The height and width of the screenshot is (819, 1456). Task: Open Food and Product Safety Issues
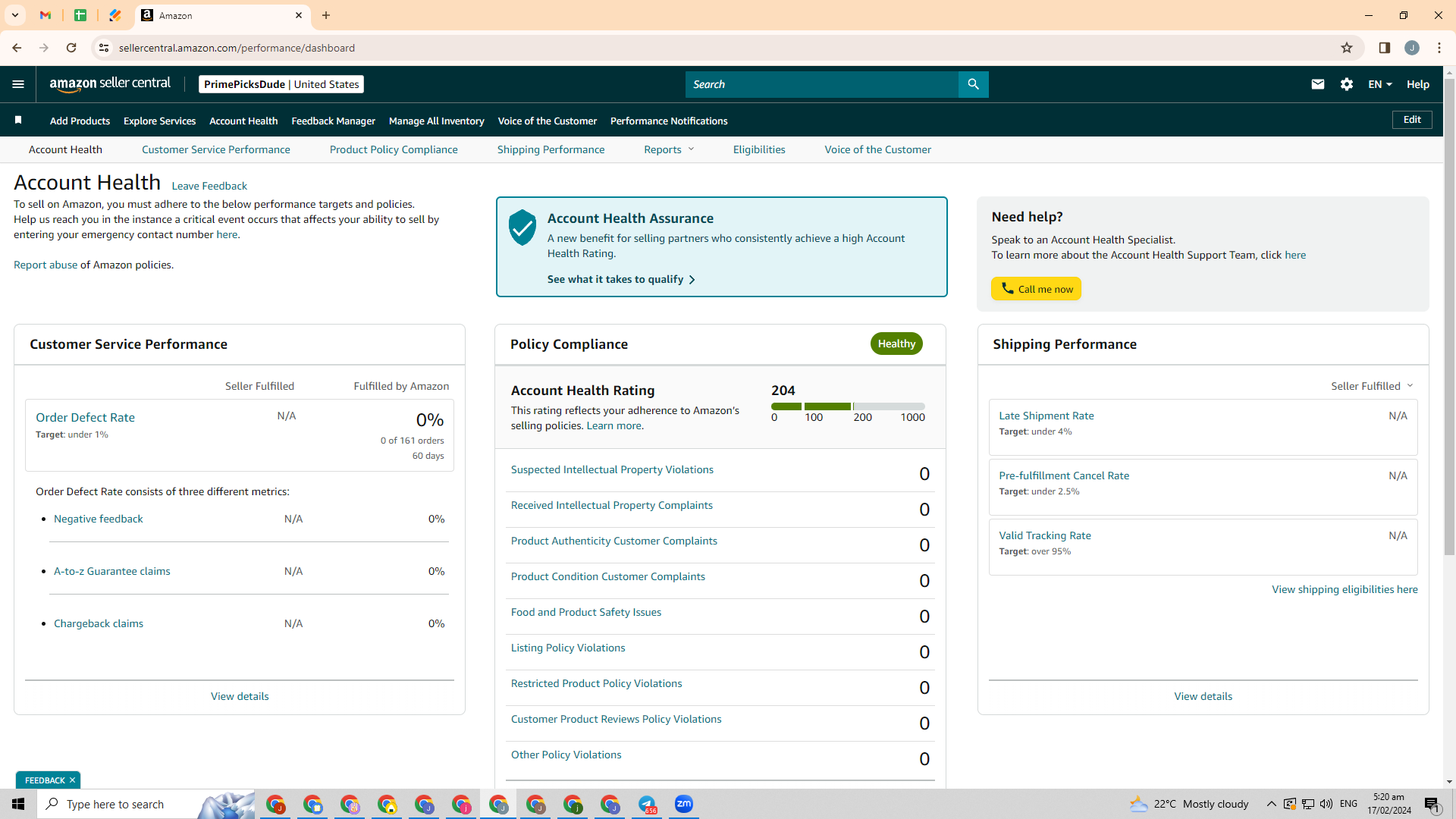pyautogui.click(x=586, y=612)
